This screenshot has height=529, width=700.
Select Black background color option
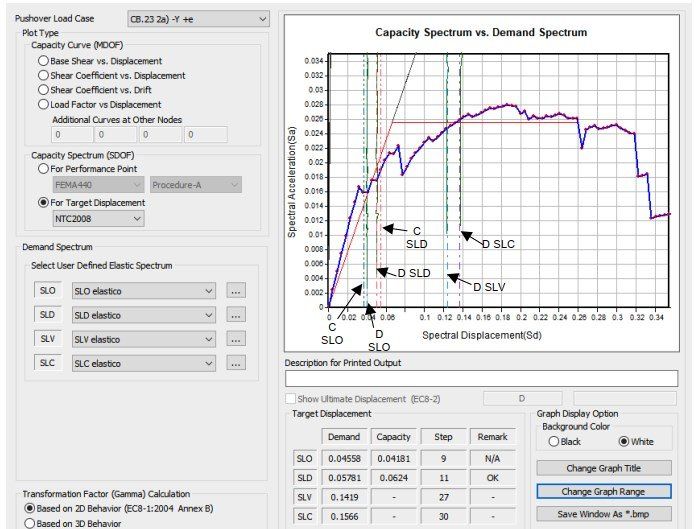[554, 442]
